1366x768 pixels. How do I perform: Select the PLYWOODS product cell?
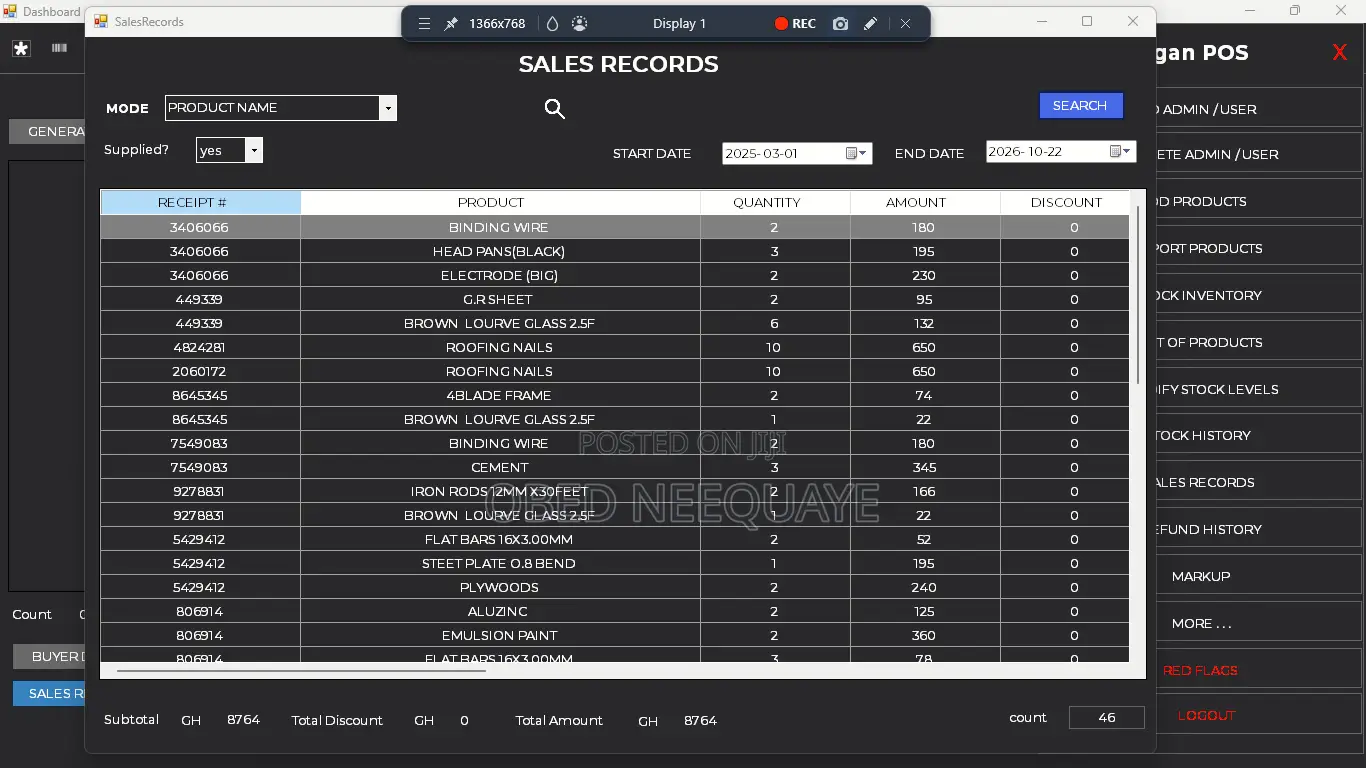click(500, 587)
